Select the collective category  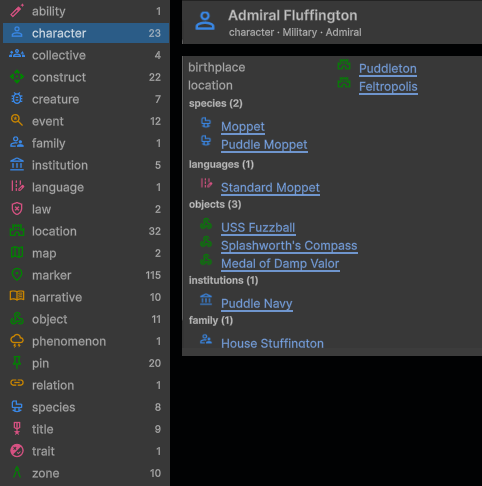tap(86, 55)
